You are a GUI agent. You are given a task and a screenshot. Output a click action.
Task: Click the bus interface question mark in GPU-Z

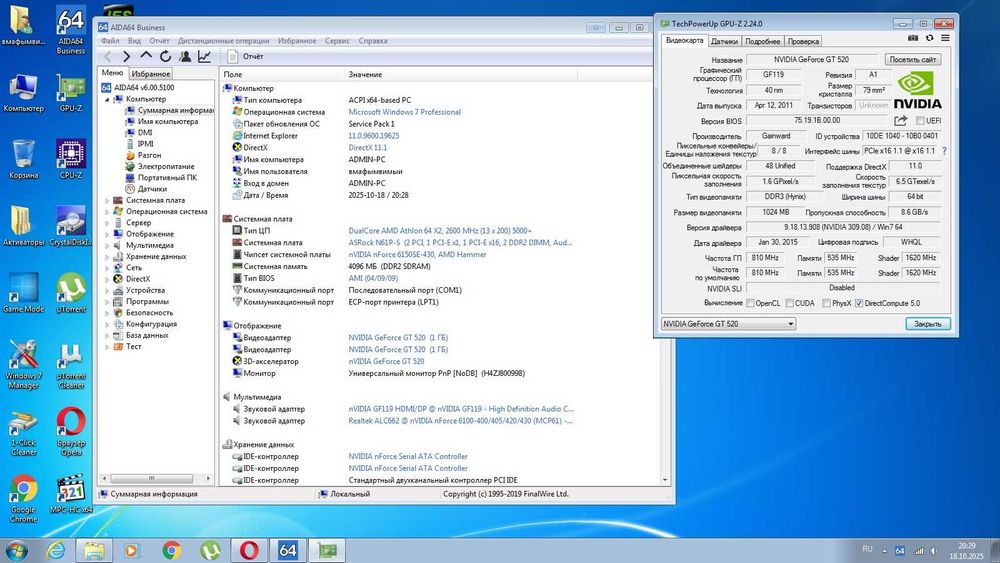tap(944, 151)
